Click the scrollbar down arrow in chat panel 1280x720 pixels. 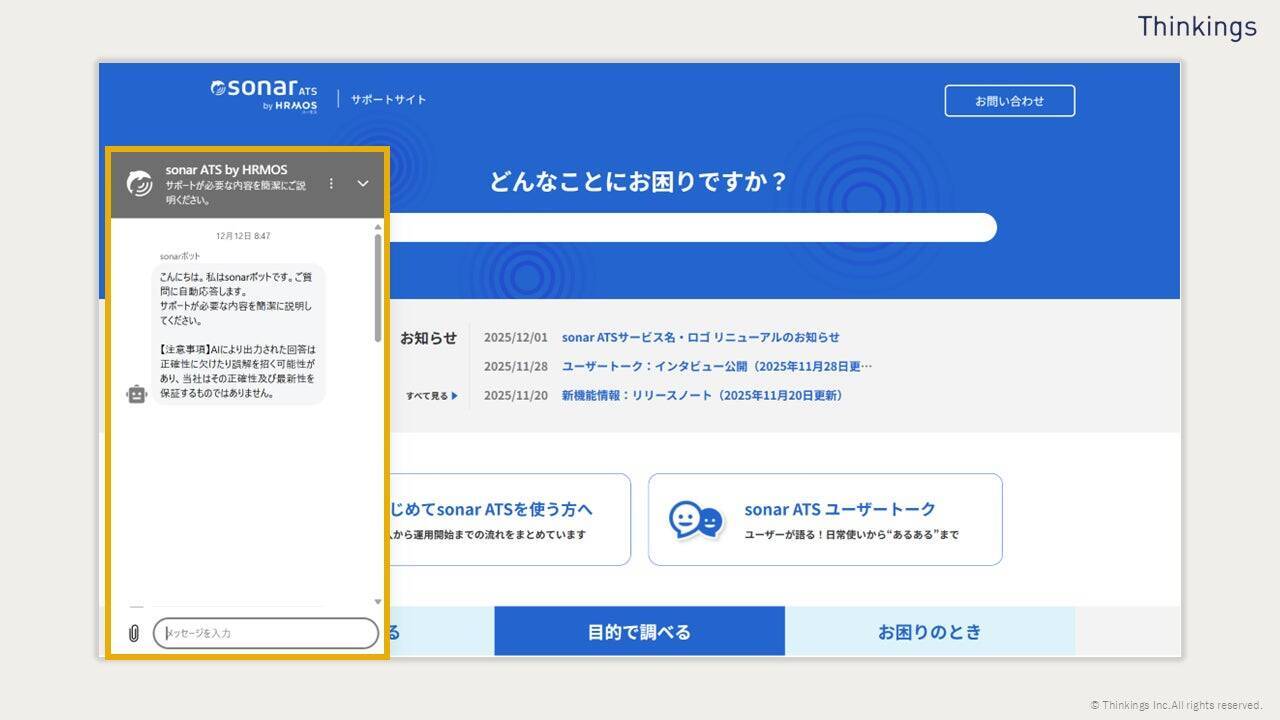[x=377, y=601]
